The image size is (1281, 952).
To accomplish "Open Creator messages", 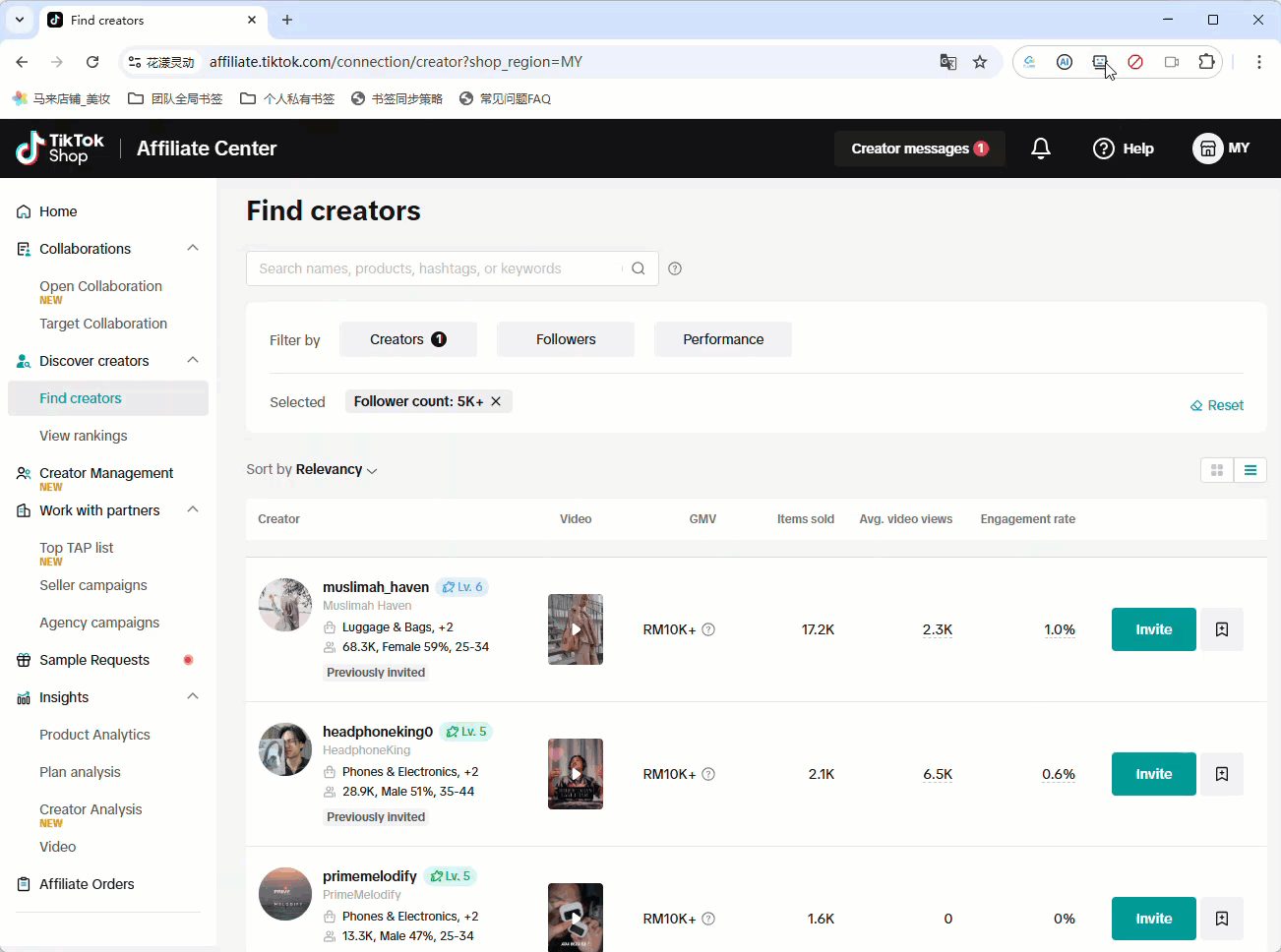I will (x=920, y=149).
